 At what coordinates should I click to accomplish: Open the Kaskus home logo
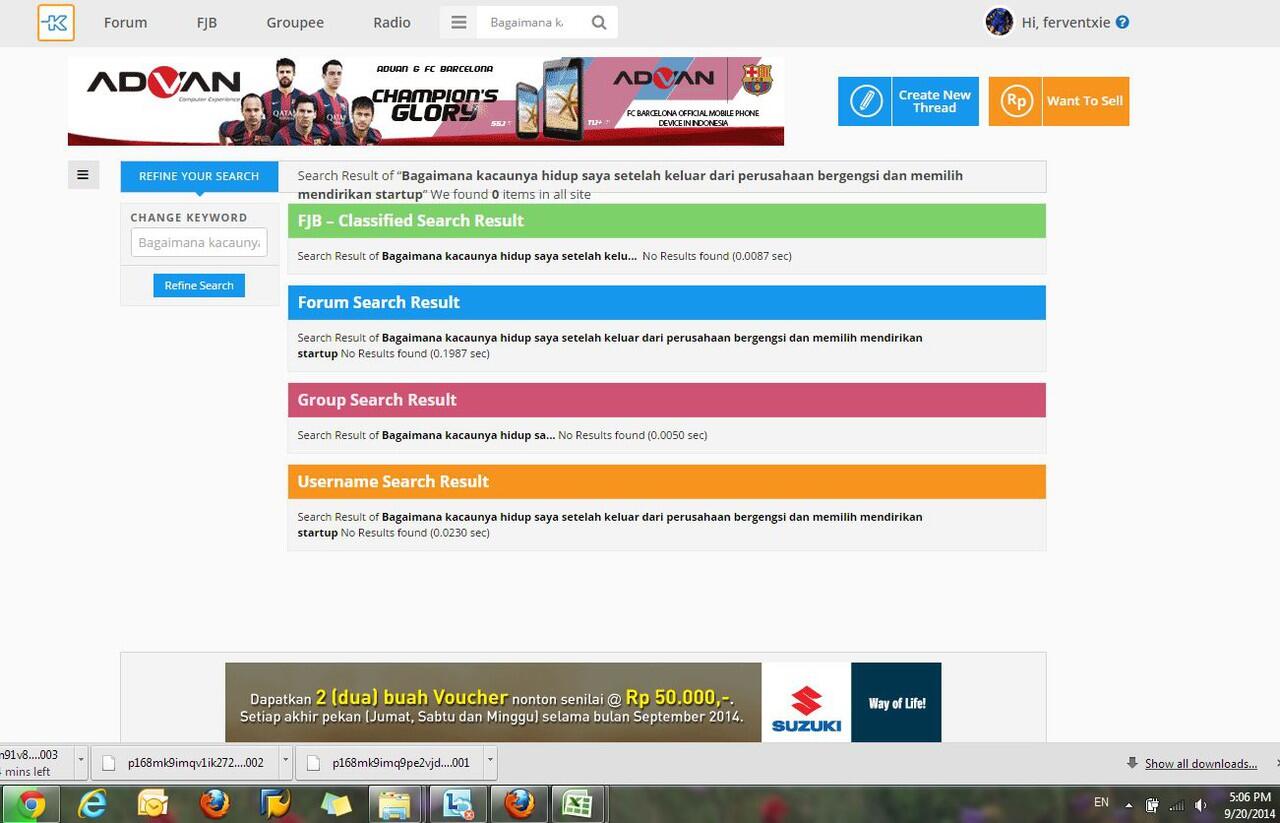pyautogui.click(x=56, y=22)
